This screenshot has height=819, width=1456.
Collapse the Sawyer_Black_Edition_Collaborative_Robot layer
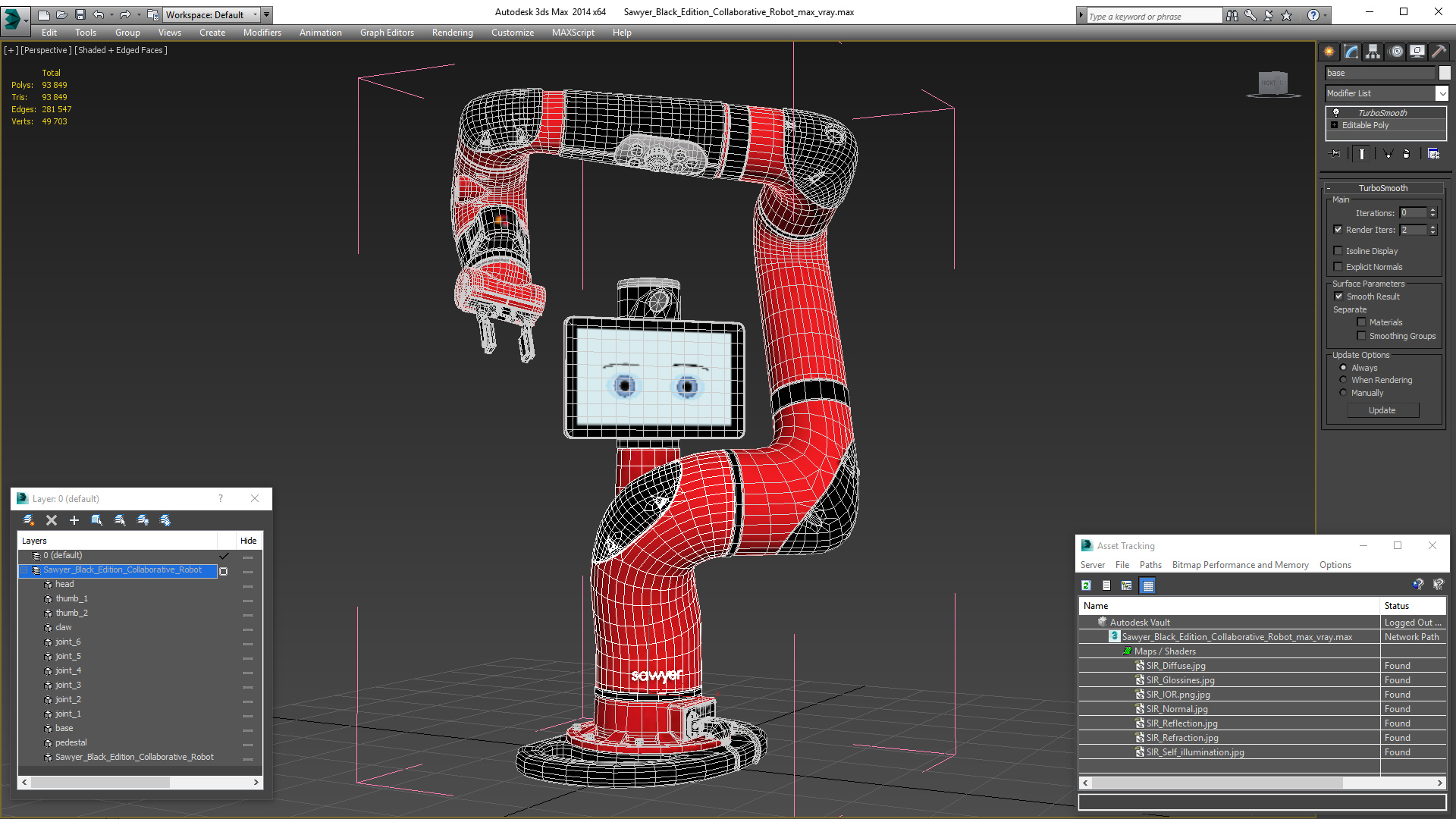click(24, 570)
